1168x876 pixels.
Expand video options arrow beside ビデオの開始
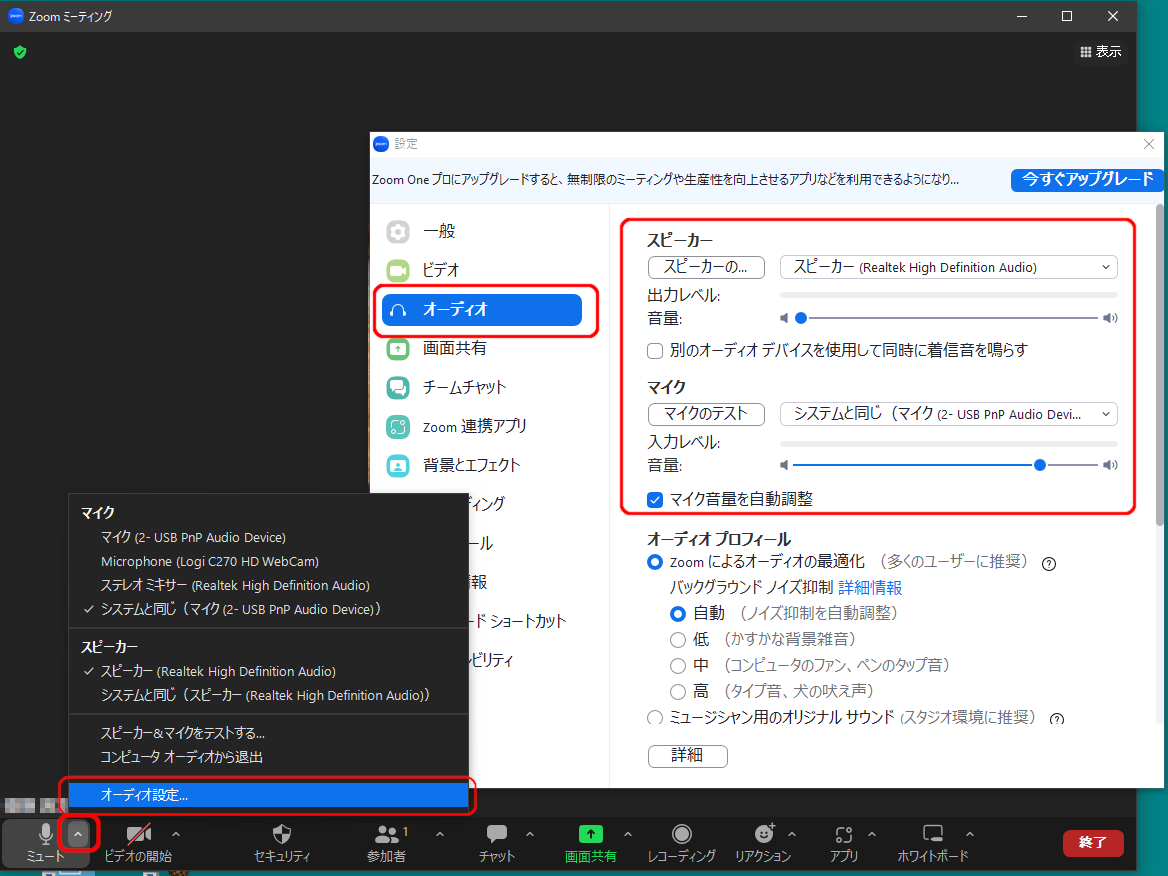(x=176, y=834)
